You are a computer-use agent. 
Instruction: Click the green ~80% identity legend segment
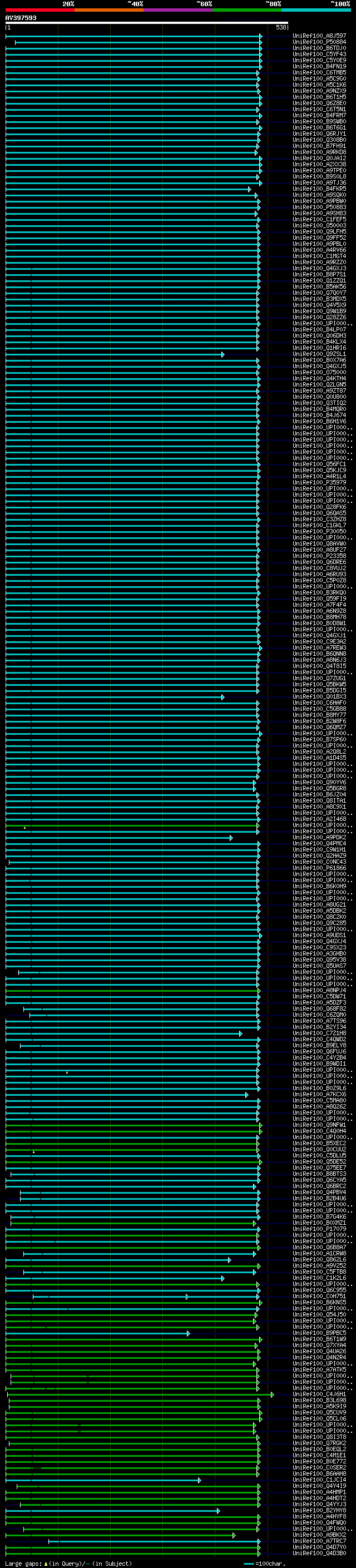click(247, 10)
